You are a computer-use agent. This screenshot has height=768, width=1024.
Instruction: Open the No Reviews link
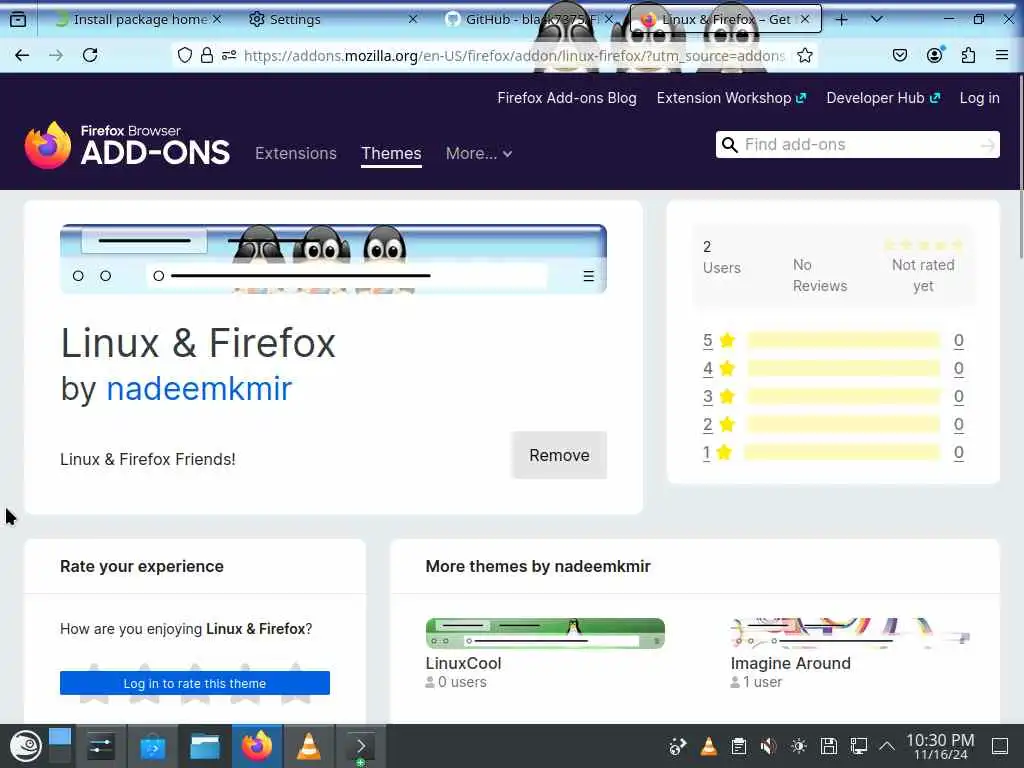pyautogui.click(x=820, y=275)
